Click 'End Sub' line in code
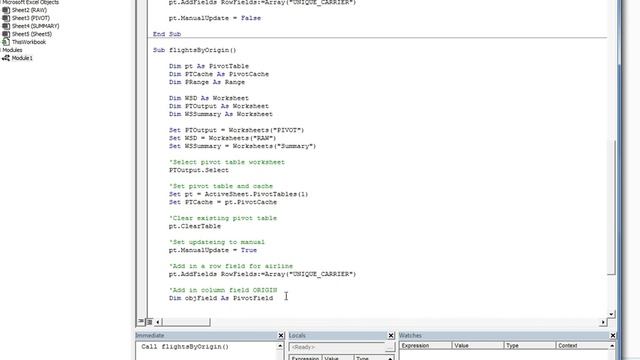 (167, 34)
